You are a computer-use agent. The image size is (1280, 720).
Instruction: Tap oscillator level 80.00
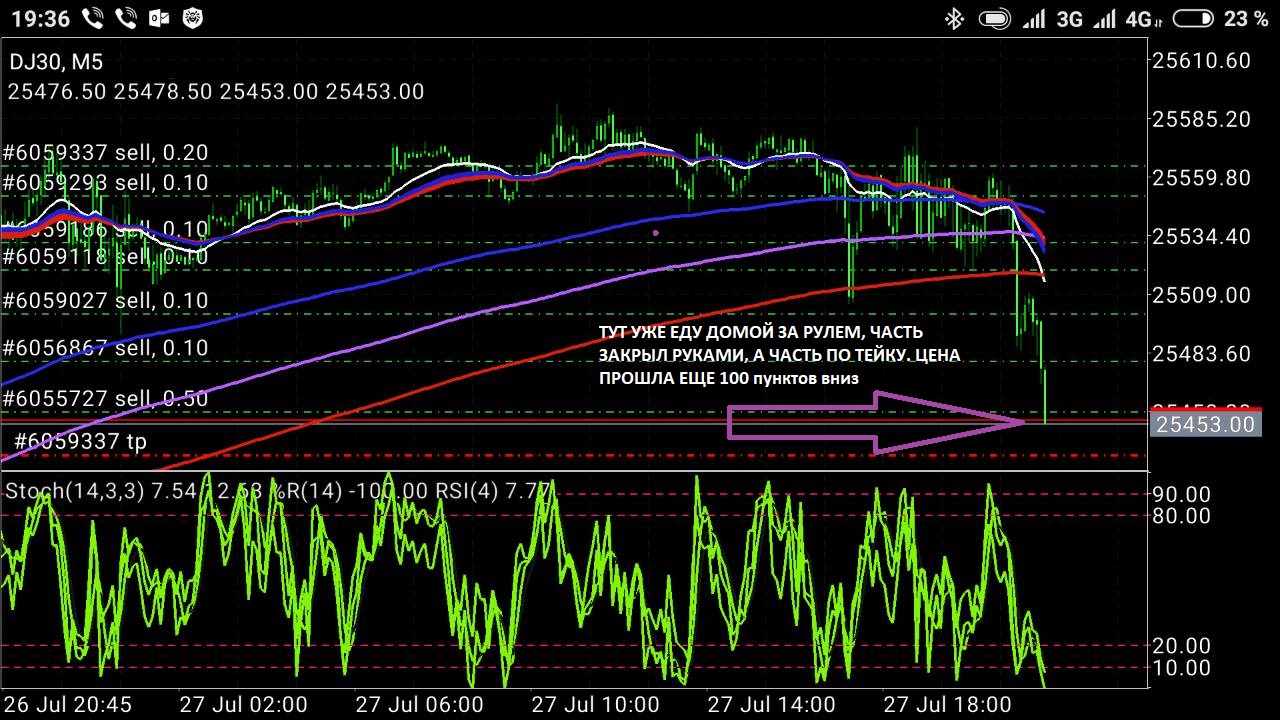(x=1182, y=516)
